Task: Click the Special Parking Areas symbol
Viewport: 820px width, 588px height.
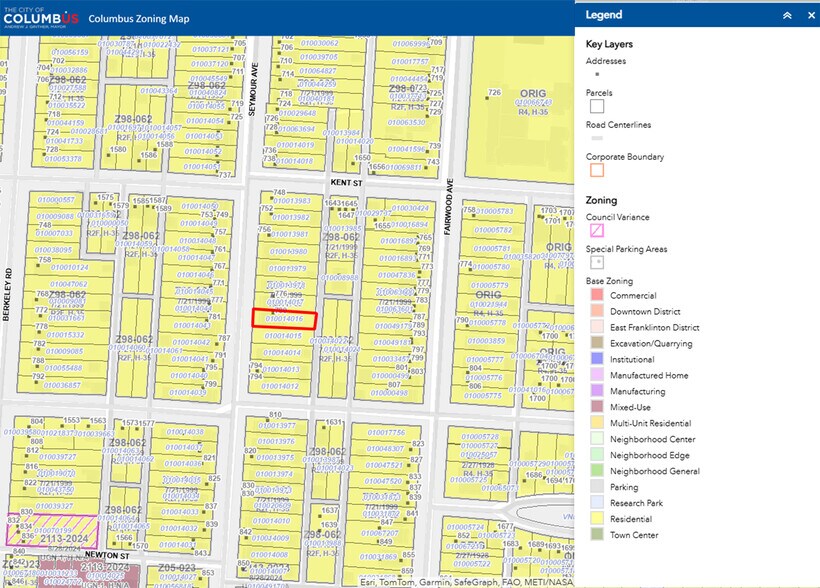Action: 597,263
